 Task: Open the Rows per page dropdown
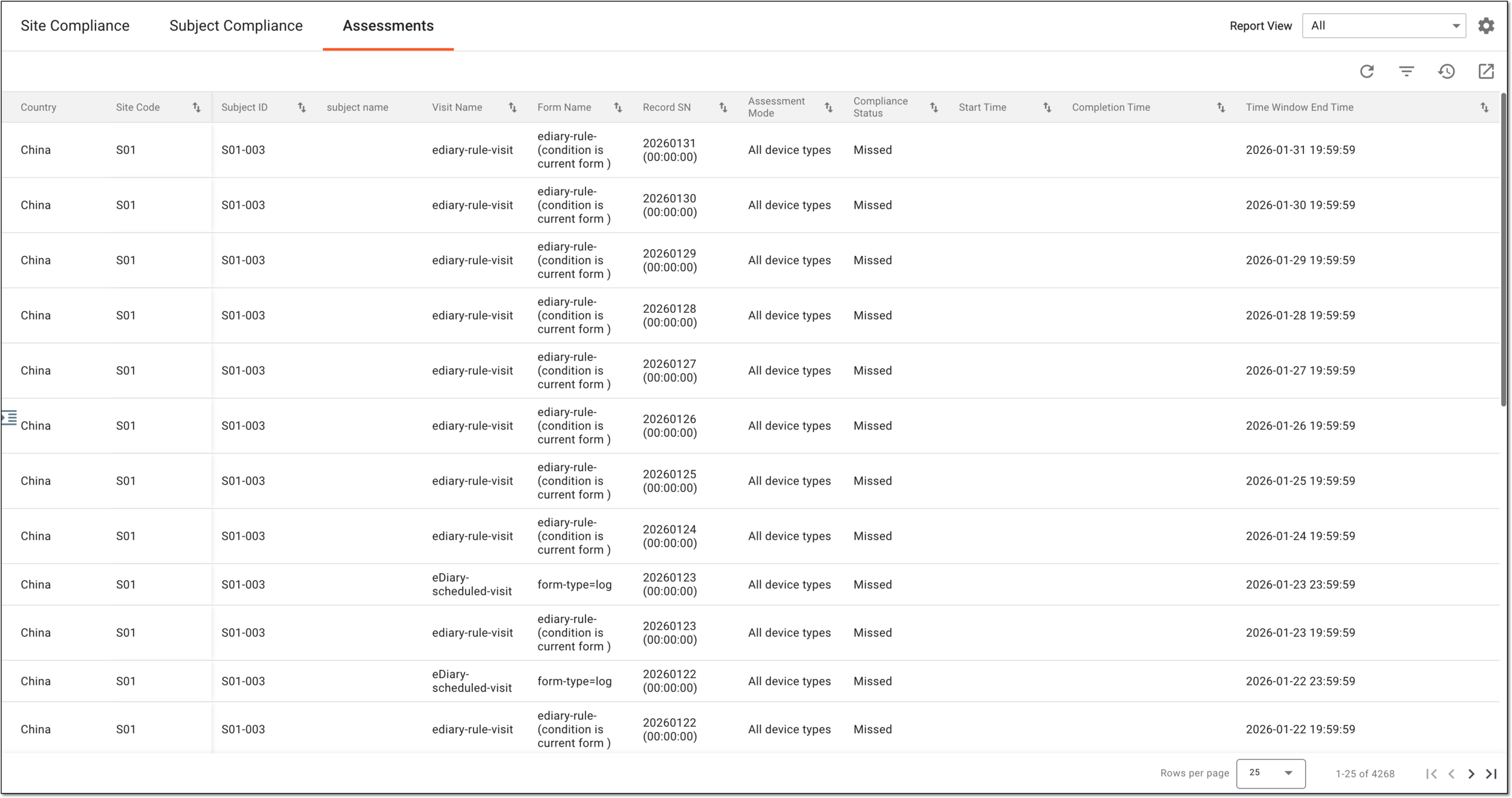tap(1271, 773)
